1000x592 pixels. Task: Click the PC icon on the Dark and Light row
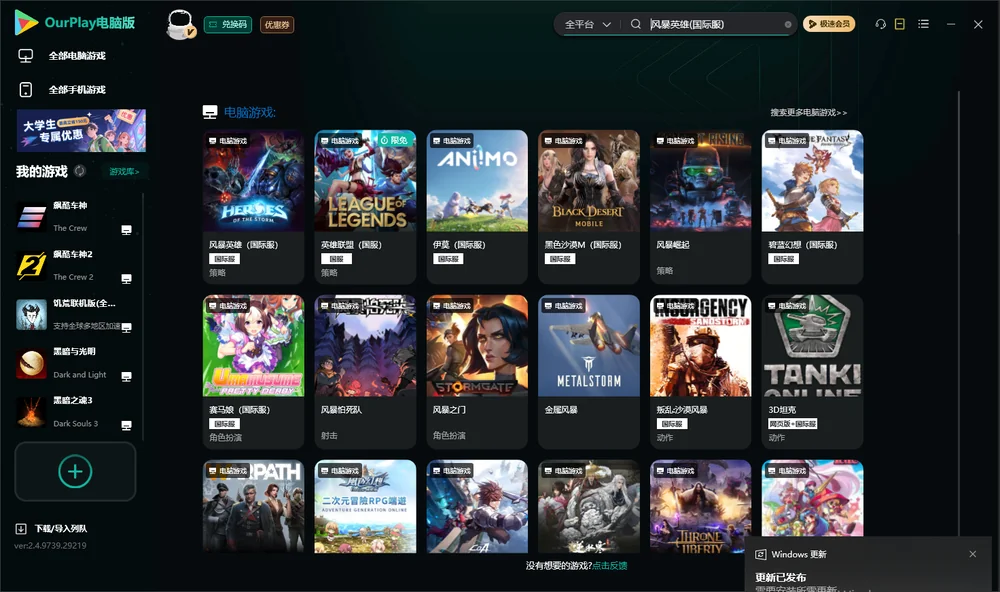coord(126,376)
